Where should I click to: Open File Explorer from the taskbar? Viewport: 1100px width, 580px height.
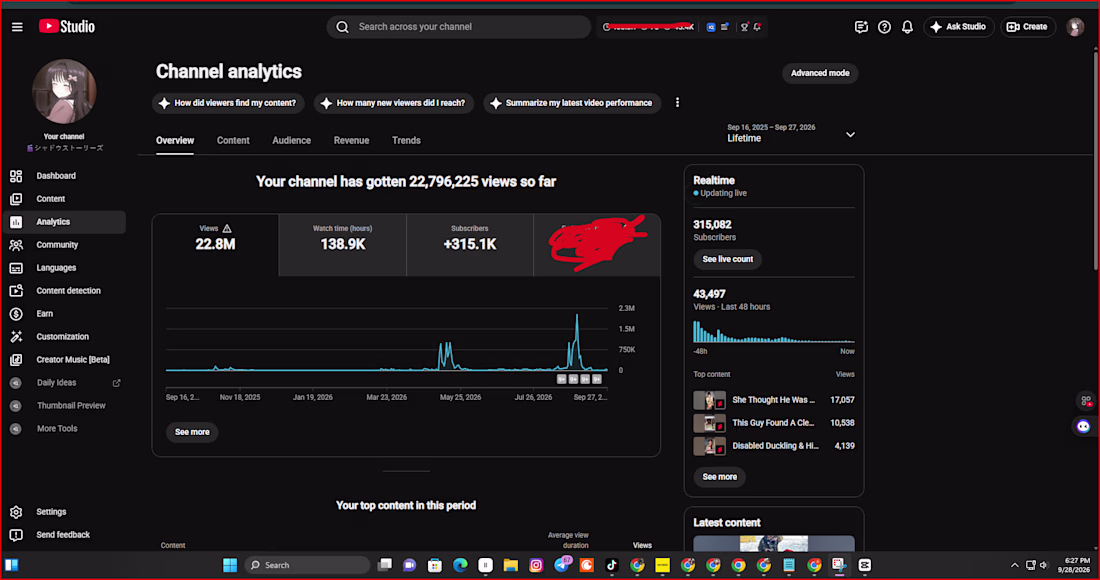click(511, 565)
